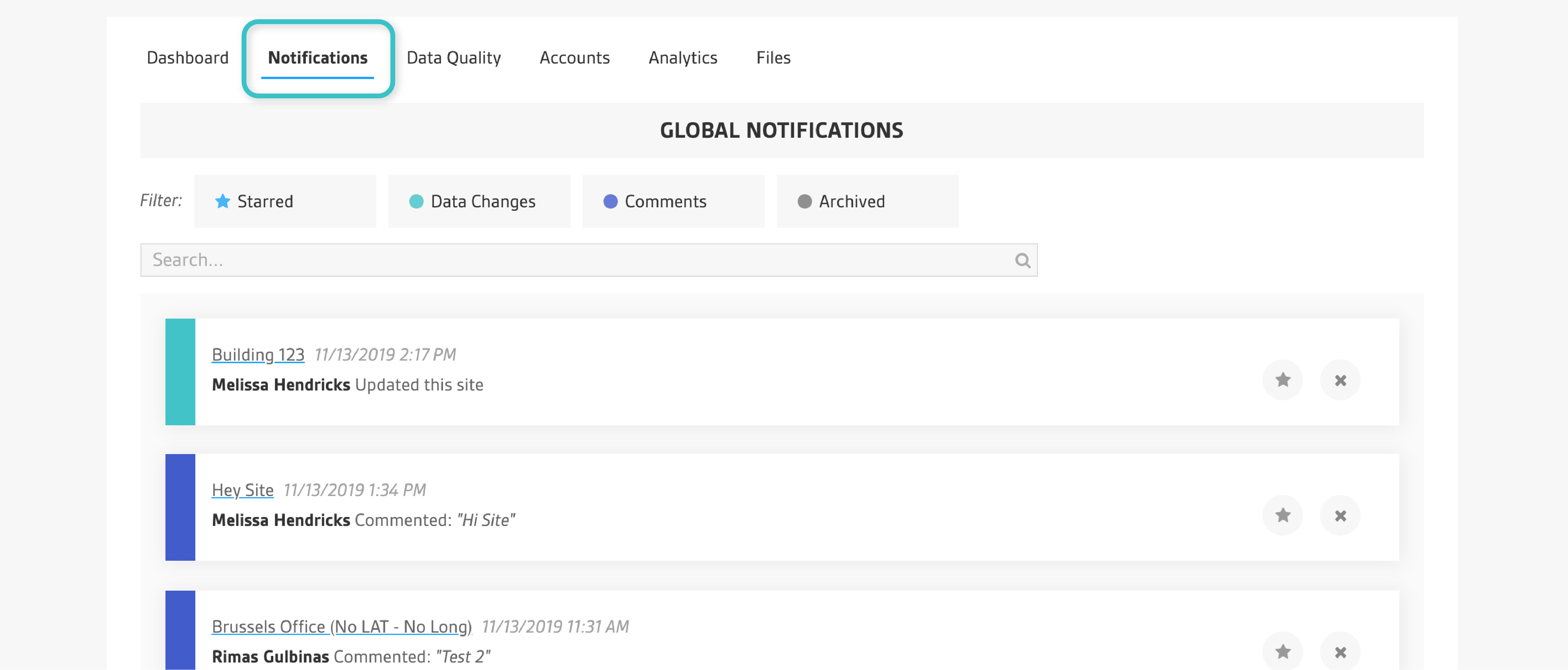1568x670 pixels.
Task: Enable the Comments filter
Action: (x=673, y=201)
